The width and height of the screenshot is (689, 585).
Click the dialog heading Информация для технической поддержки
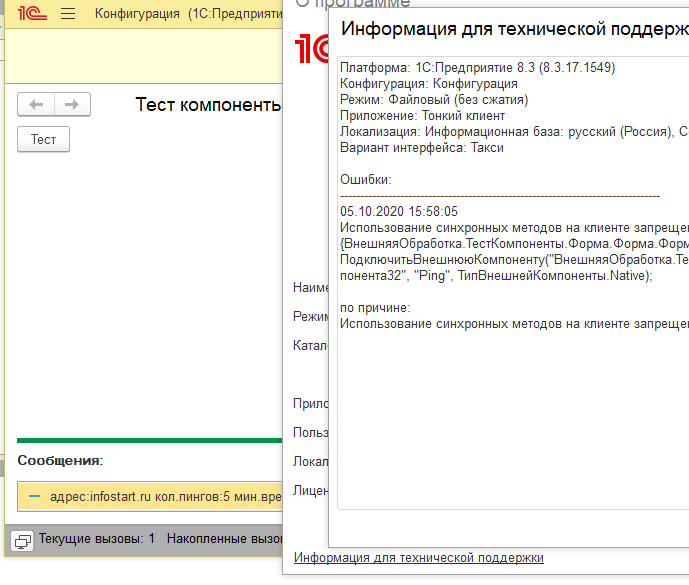[515, 29]
